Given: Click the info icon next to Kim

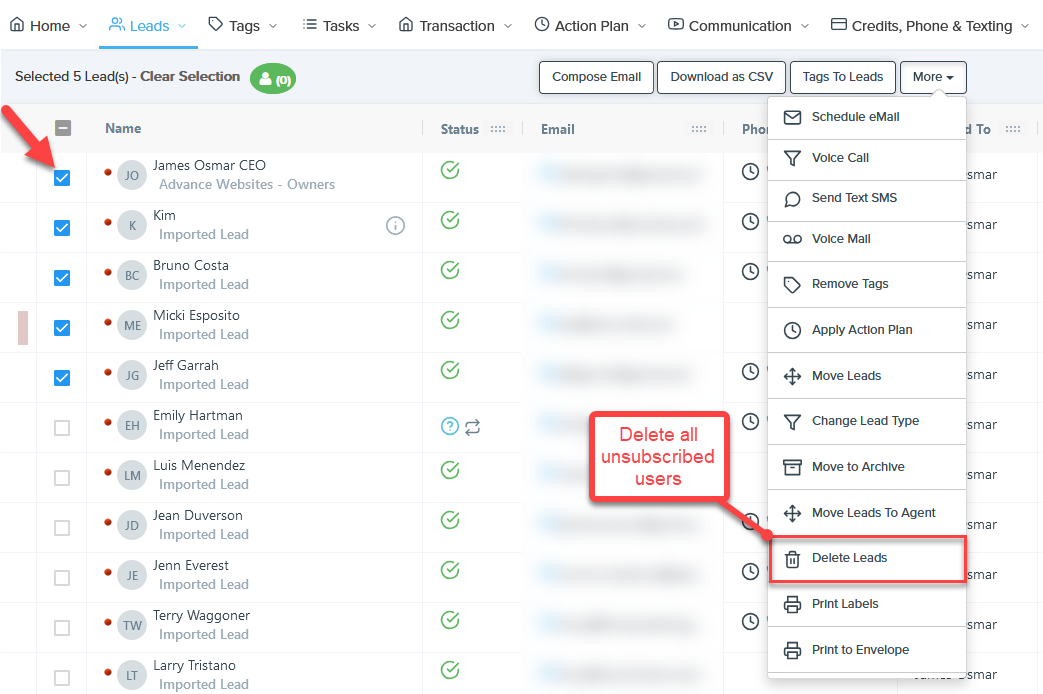Looking at the screenshot, I should [395, 225].
